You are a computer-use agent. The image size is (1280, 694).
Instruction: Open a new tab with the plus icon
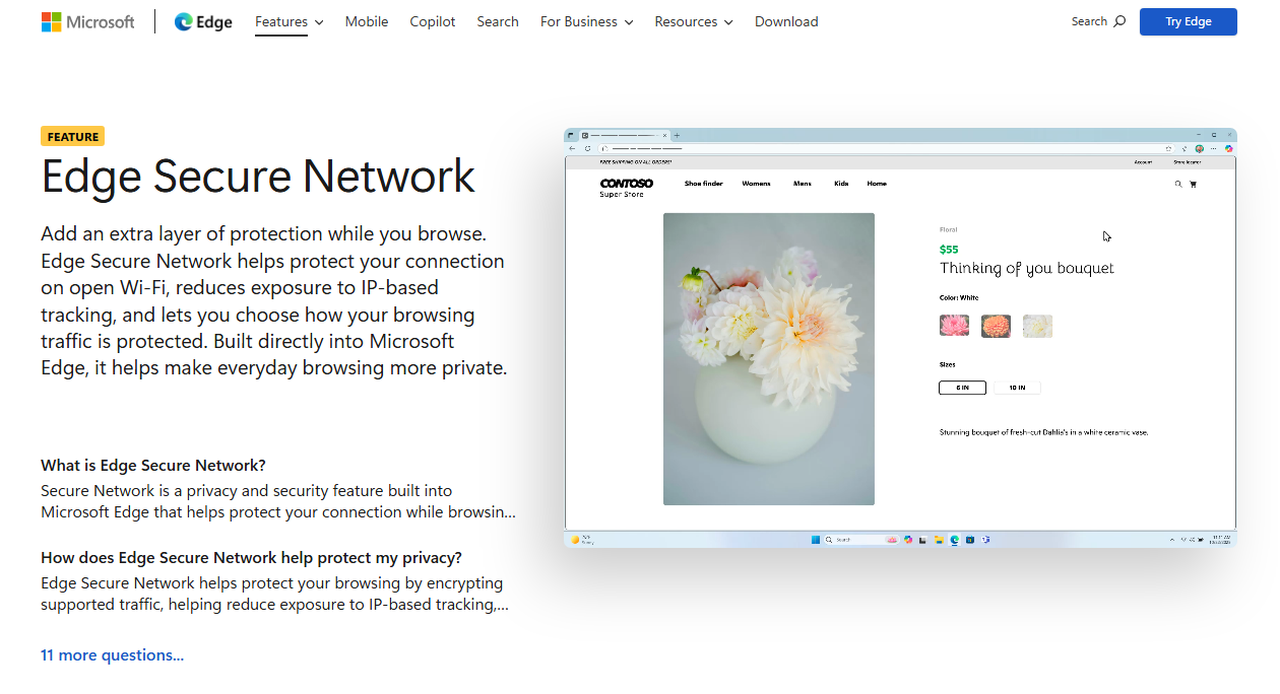tap(677, 135)
